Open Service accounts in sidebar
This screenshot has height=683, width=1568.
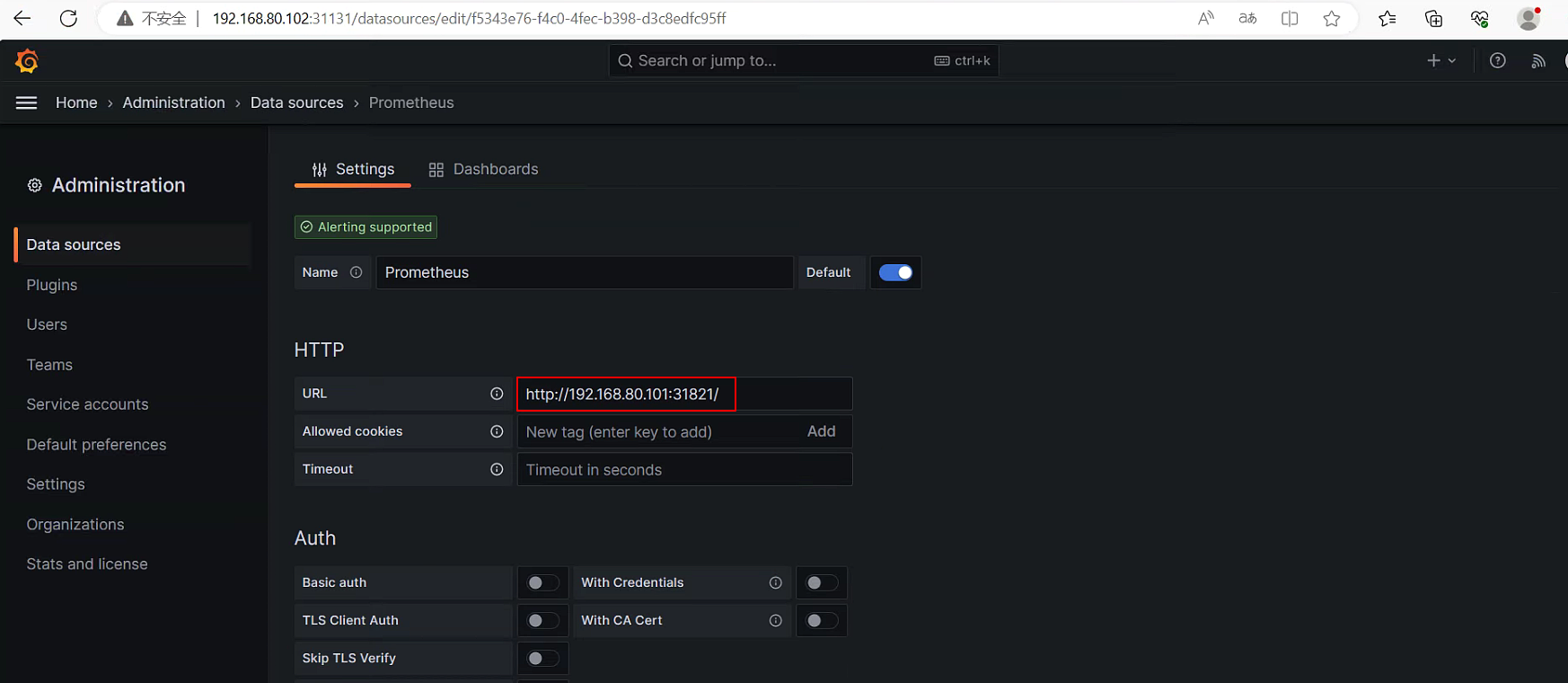coord(87,404)
